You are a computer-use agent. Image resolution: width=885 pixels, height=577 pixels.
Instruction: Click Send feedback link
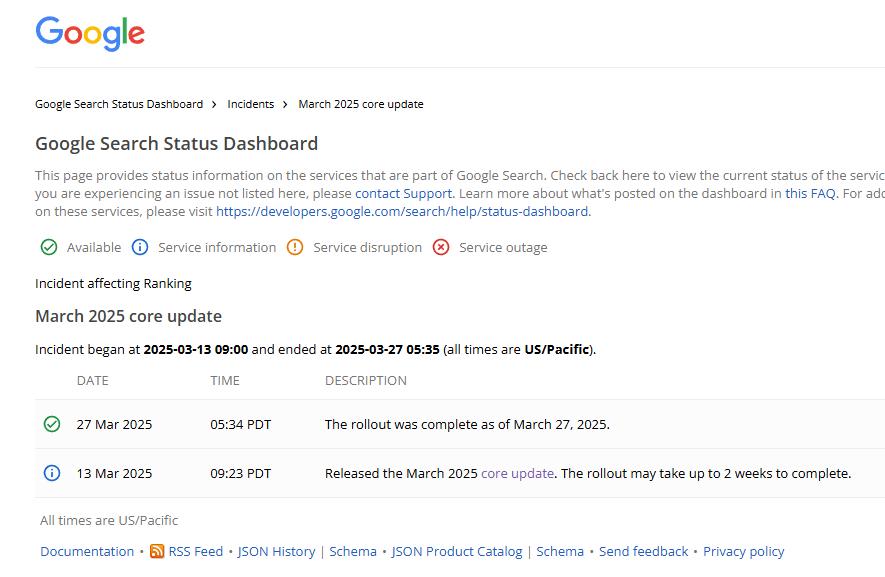click(643, 552)
